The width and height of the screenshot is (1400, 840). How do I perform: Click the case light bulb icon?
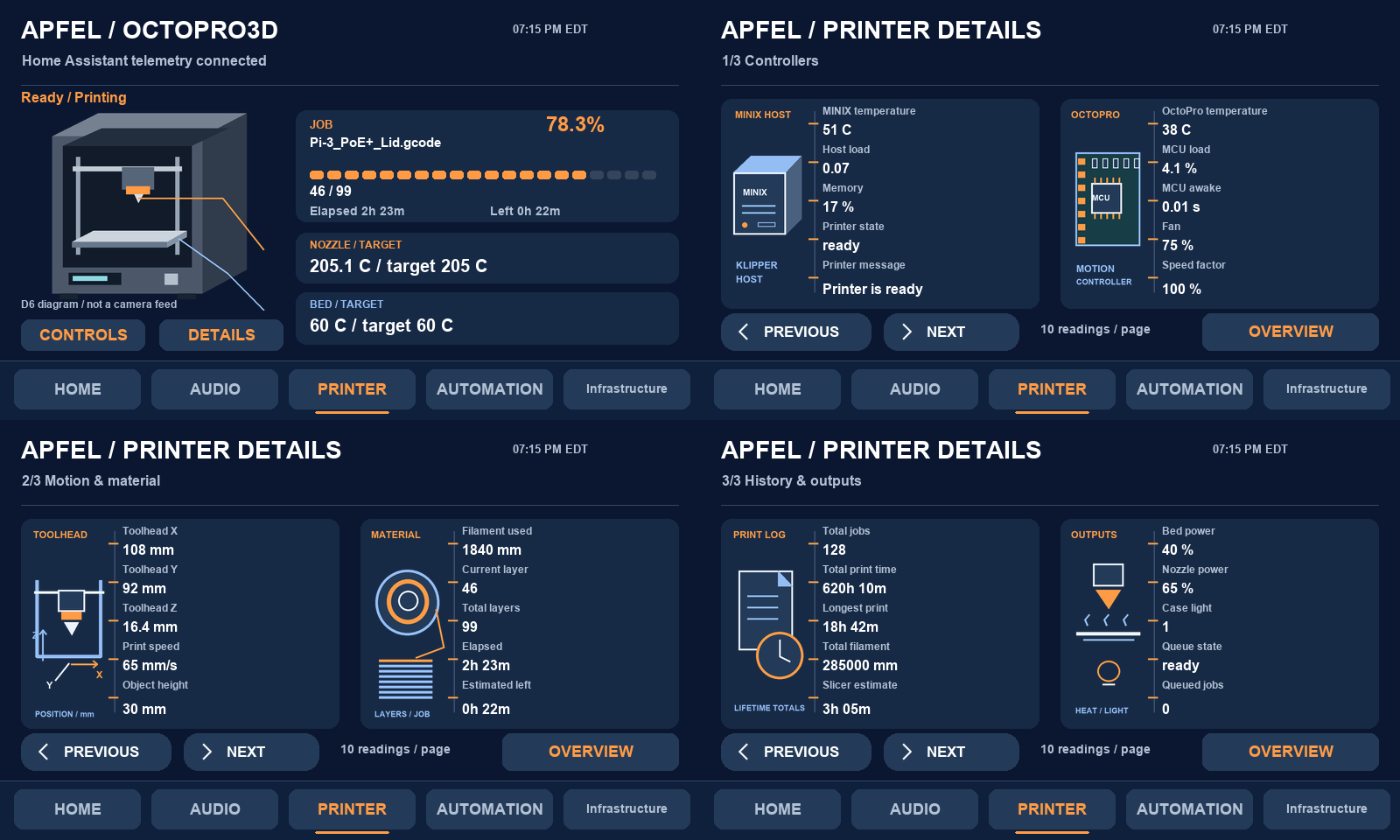click(x=1109, y=672)
